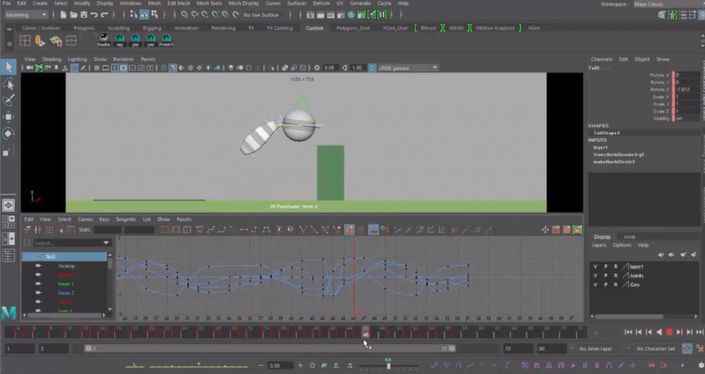Viewport: 705px width, 374px height.
Task: Click the Studio shelf icon
Action: click(x=104, y=40)
